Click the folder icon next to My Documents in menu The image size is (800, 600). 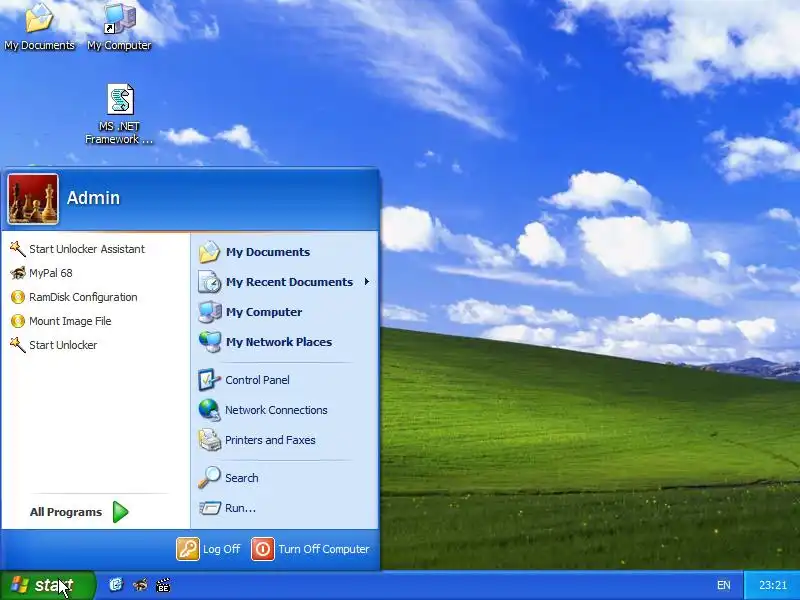[209, 252]
